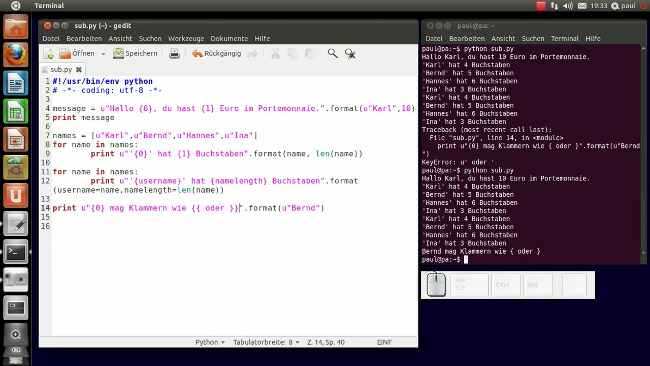The image size is (650, 366).
Task: Create new document in gedit toolbar
Action: (49, 53)
